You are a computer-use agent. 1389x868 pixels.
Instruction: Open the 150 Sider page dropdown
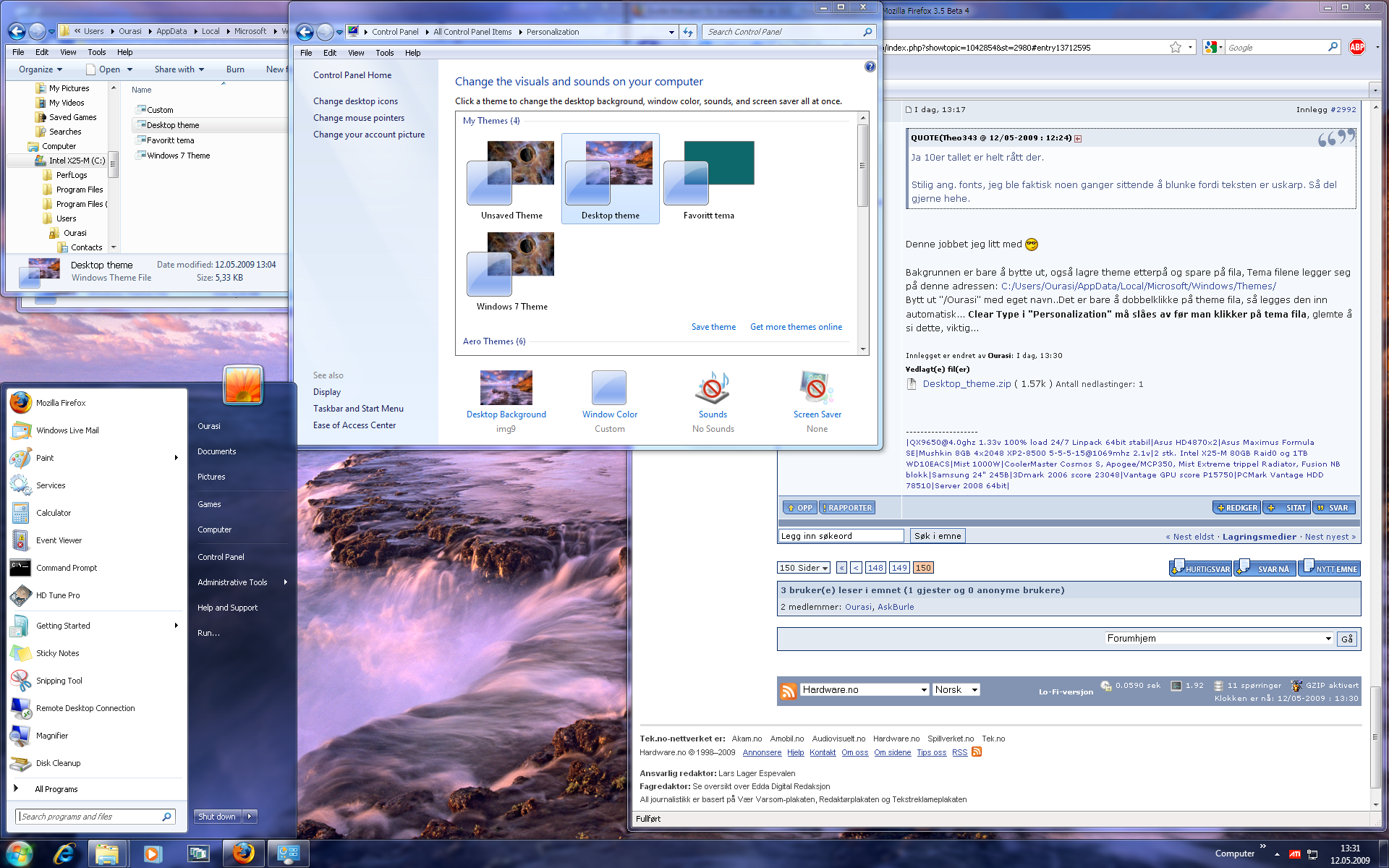click(804, 568)
